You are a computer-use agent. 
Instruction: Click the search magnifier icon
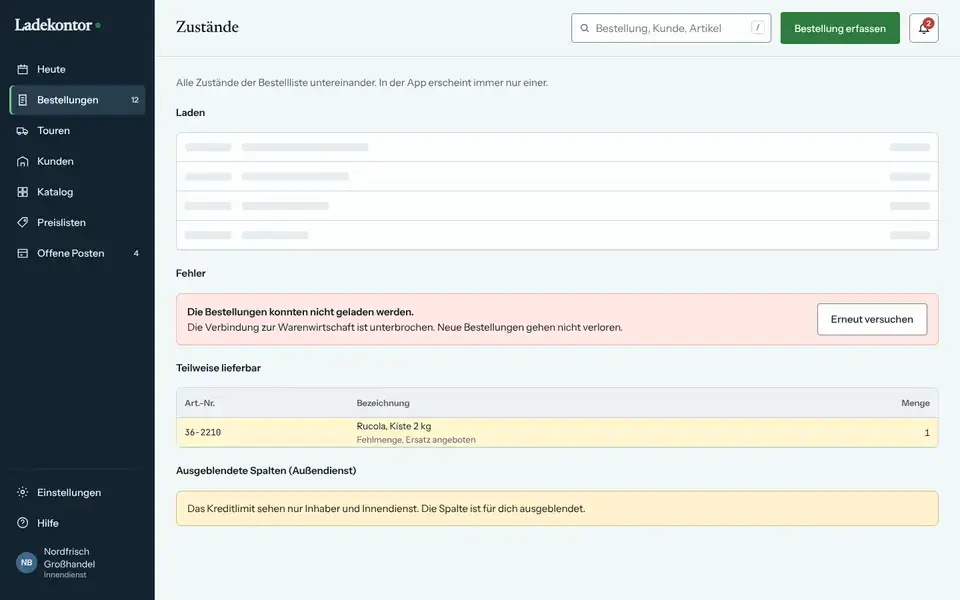(585, 28)
